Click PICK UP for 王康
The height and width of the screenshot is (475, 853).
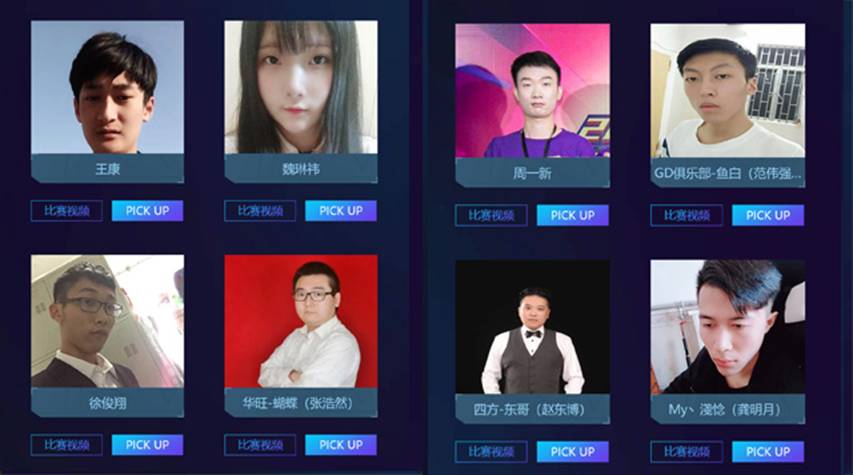pyautogui.click(x=147, y=211)
